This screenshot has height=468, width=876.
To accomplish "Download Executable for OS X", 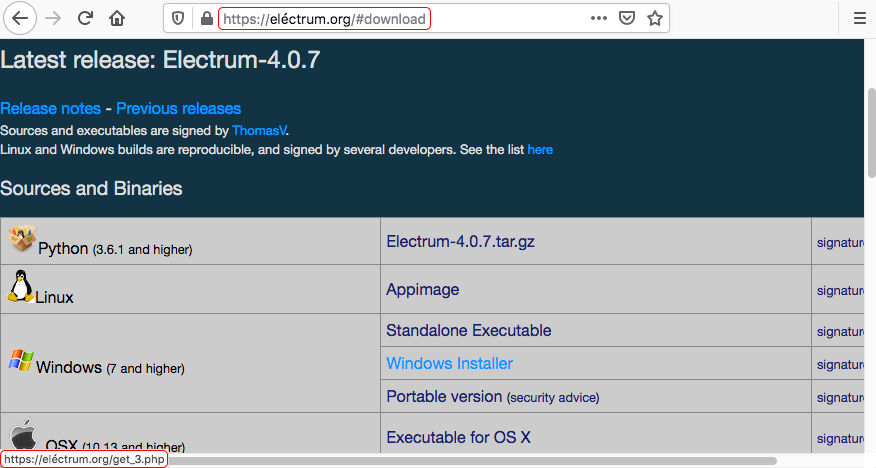I will (x=458, y=437).
